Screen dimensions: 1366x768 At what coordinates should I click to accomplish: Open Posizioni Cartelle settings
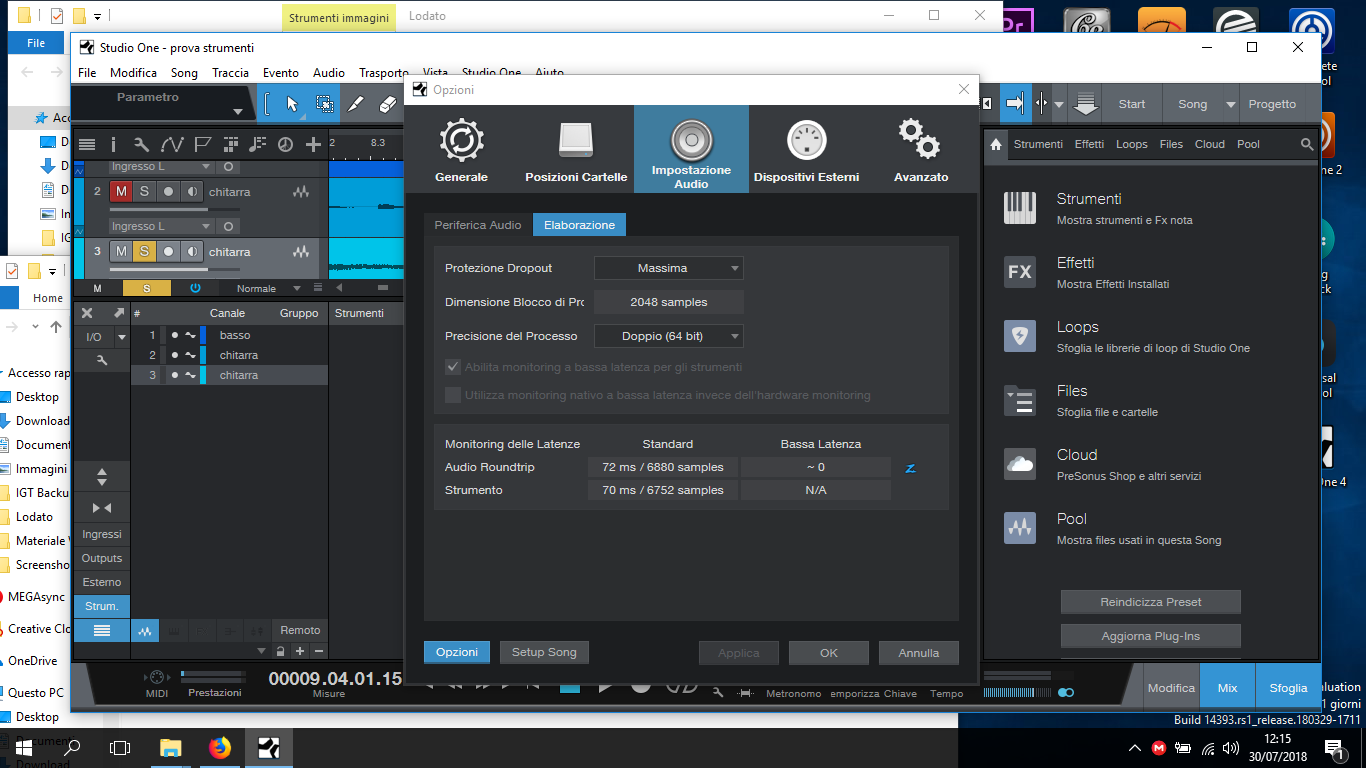[x=576, y=150]
